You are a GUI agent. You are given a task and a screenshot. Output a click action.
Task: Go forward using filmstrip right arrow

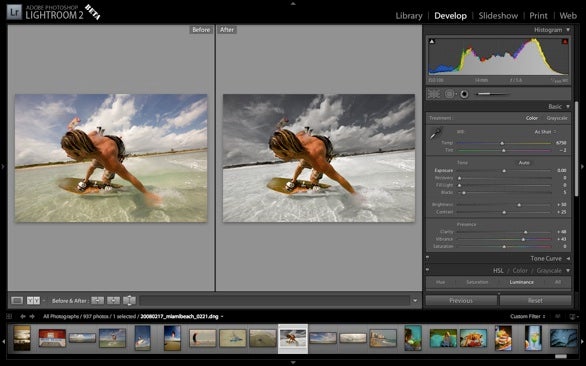click(x=32, y=317)
